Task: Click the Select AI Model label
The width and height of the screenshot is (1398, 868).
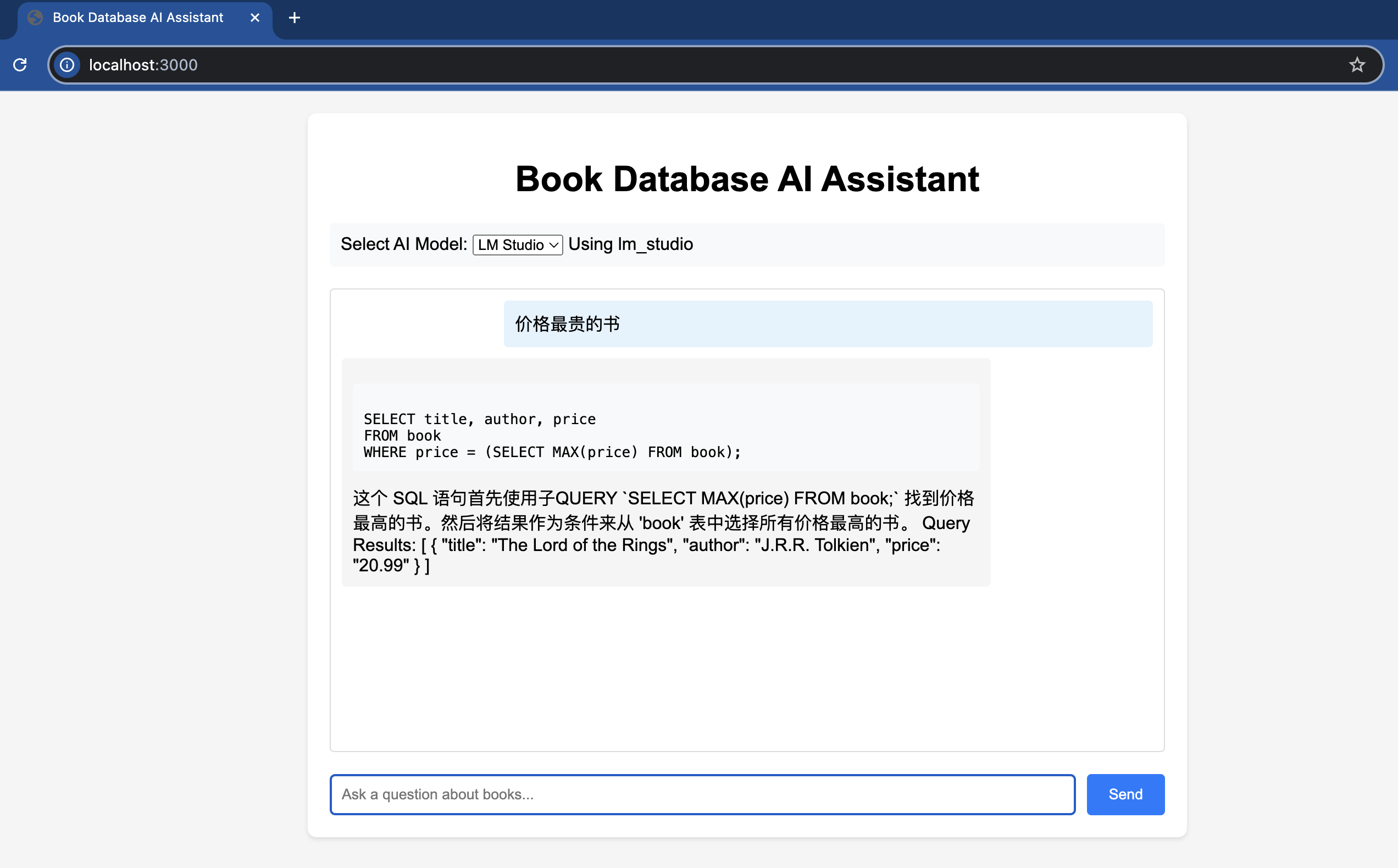Action: pyautogui.click(x=403, y=244)
